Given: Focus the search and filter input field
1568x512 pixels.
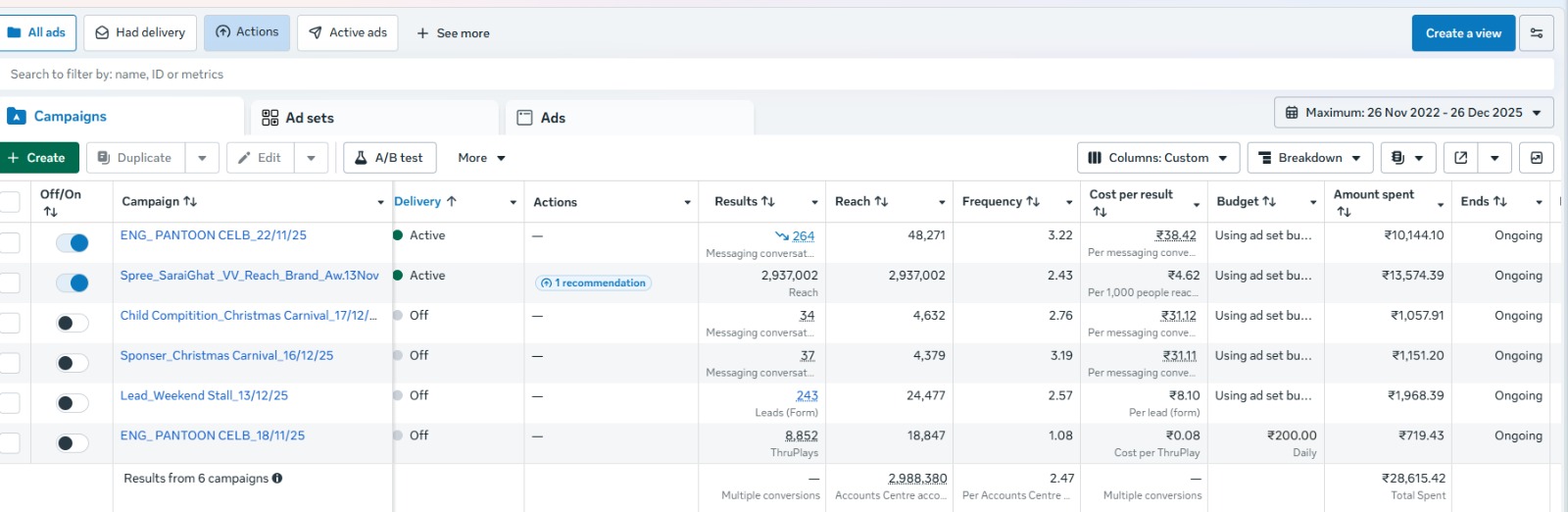Looking at the screenshot, I should point(774,75).
